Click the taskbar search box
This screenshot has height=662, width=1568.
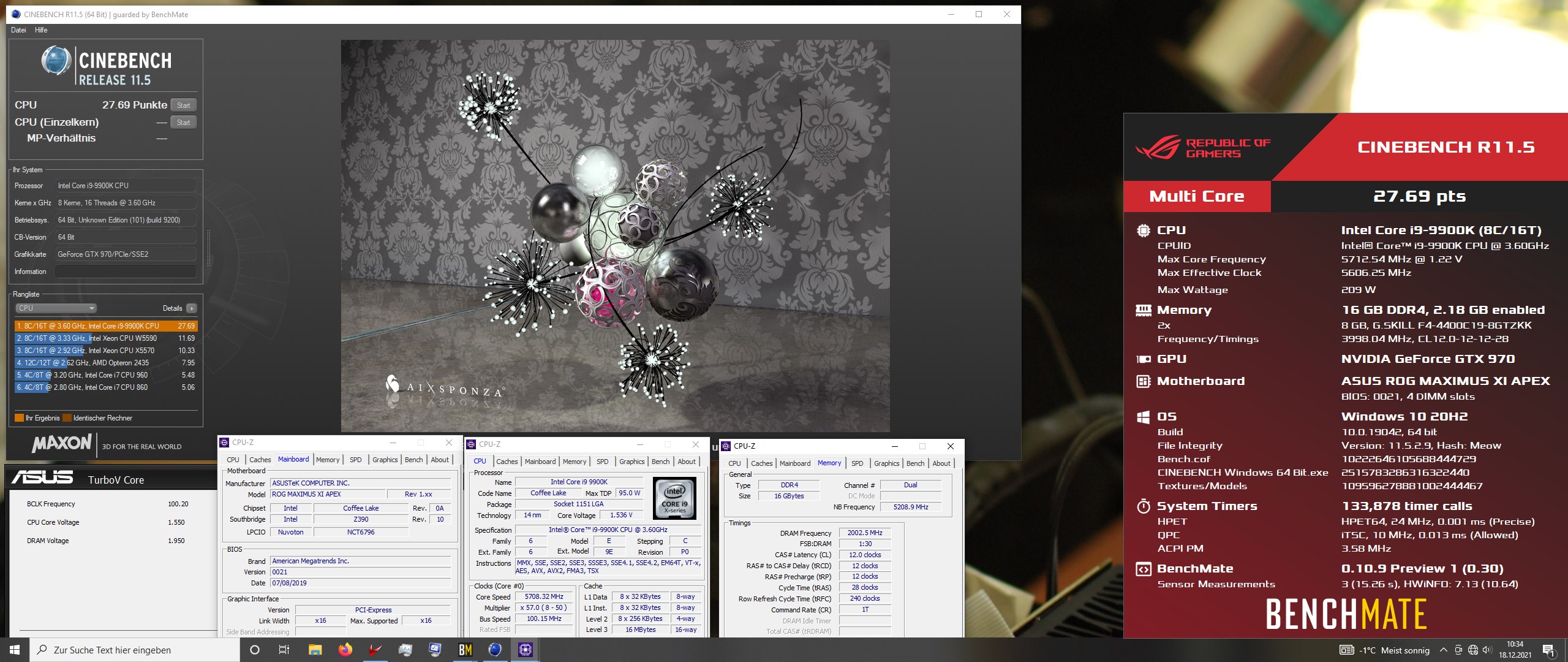click(x=135, y=650)
